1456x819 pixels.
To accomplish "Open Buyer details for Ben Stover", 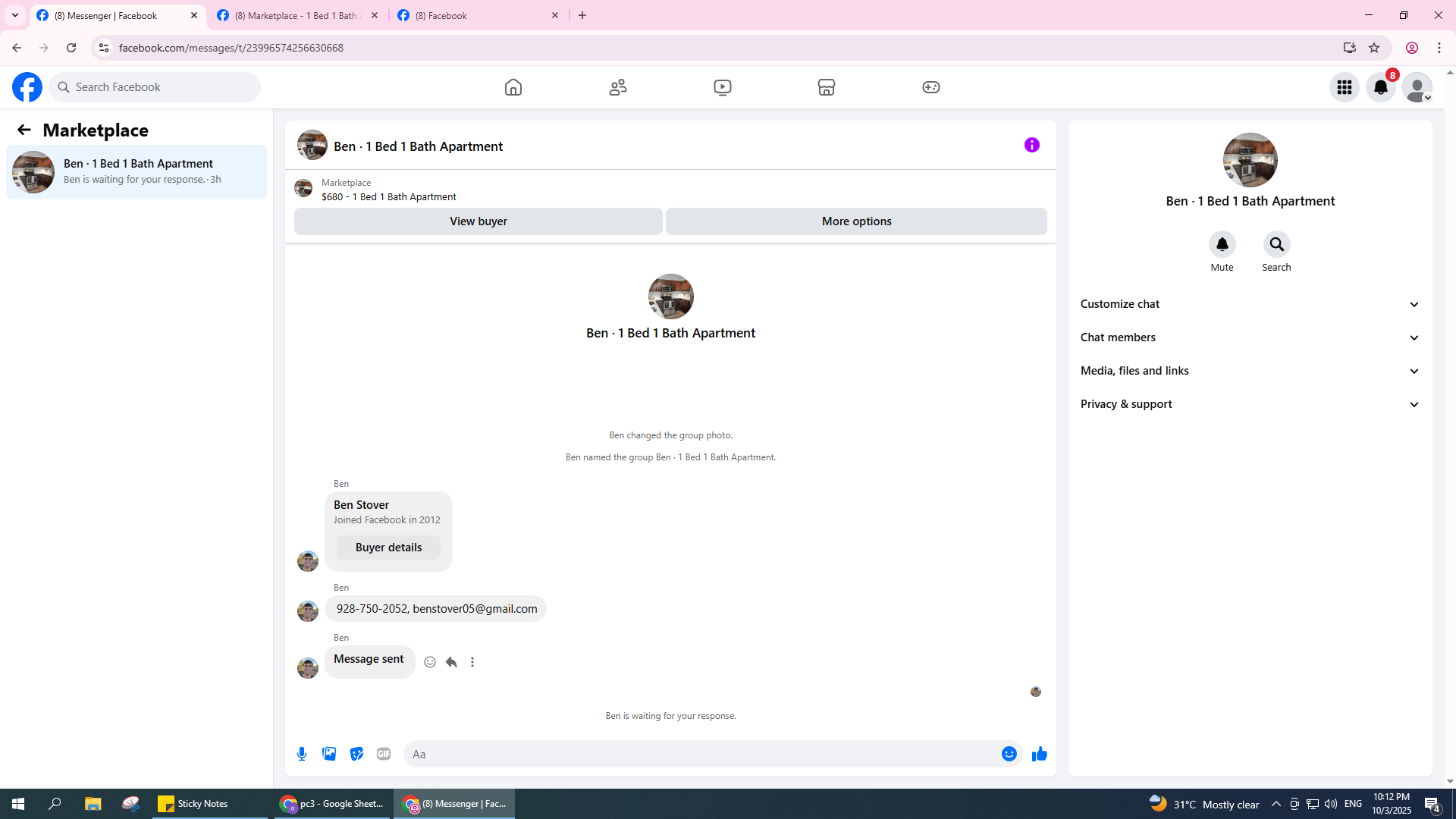I will [388, 548].
